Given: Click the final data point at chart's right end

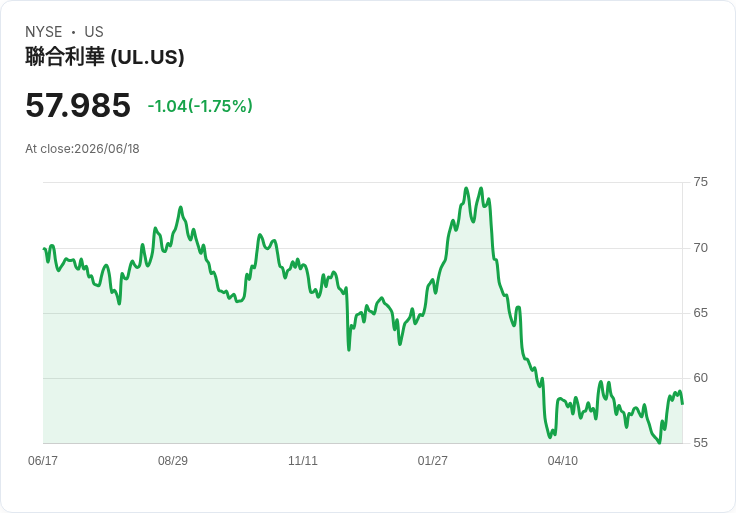Looking at the screenshot, I should click(682, 403).
